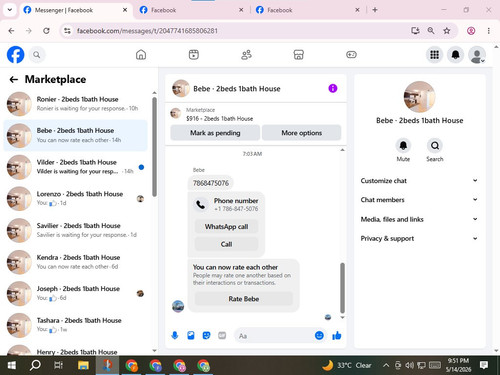This screenshot has height=375, width=500.
Task: Choose a sticker icon
Action: [206, 335]
